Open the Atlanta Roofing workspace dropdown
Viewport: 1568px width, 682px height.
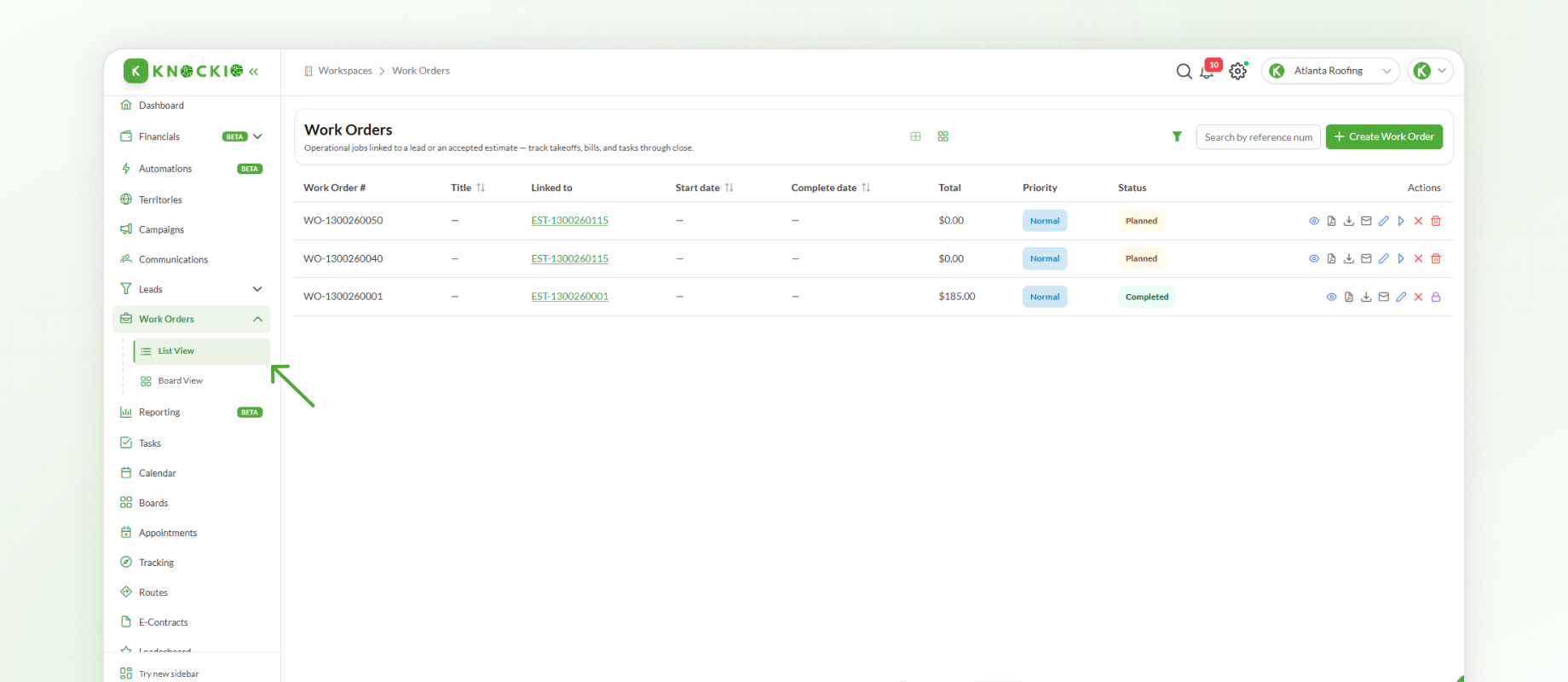[1330, 71]
